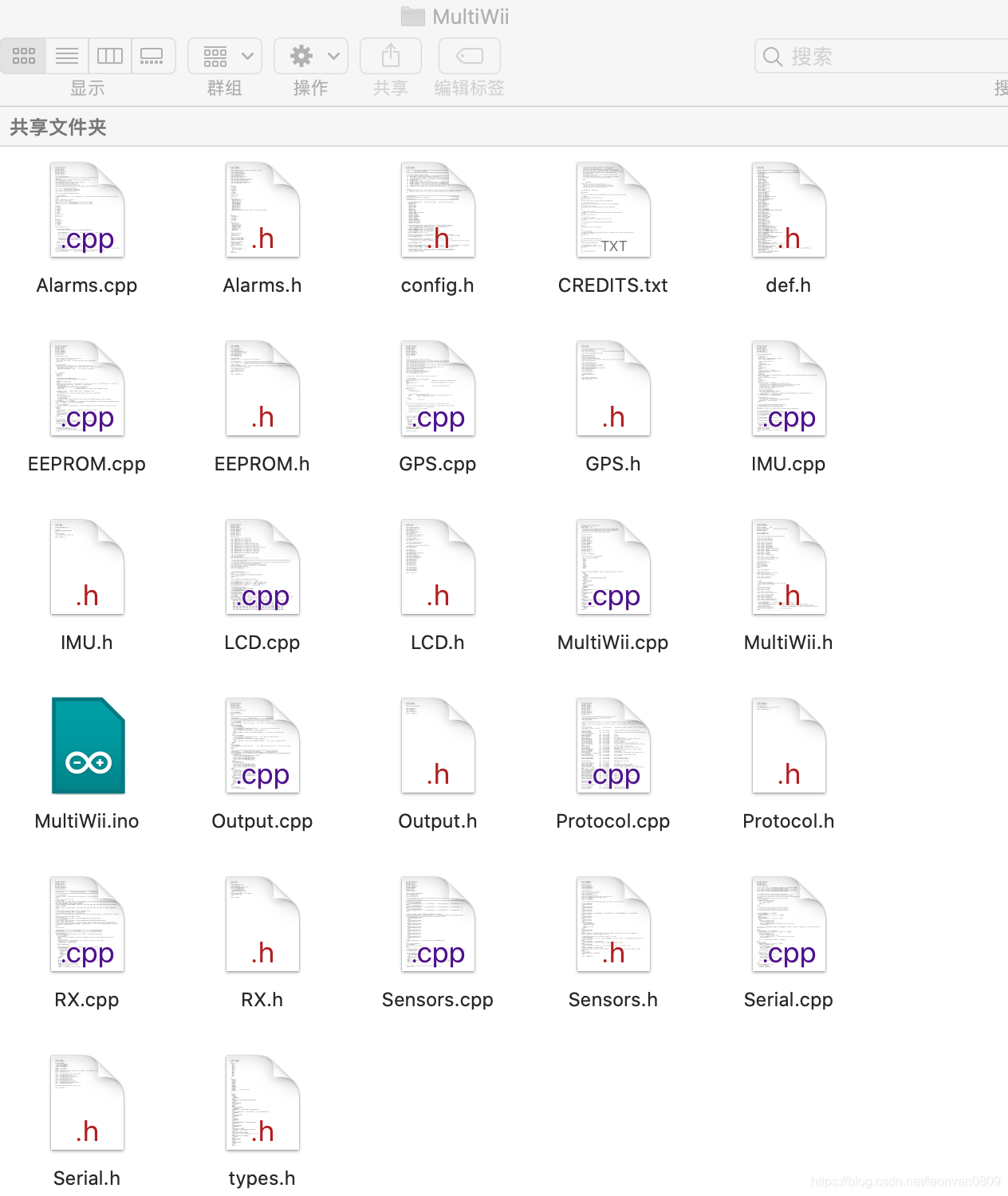Click the Edit Tags toolbar button
The image size is (1008, 1196).
(x=470, y=56)
